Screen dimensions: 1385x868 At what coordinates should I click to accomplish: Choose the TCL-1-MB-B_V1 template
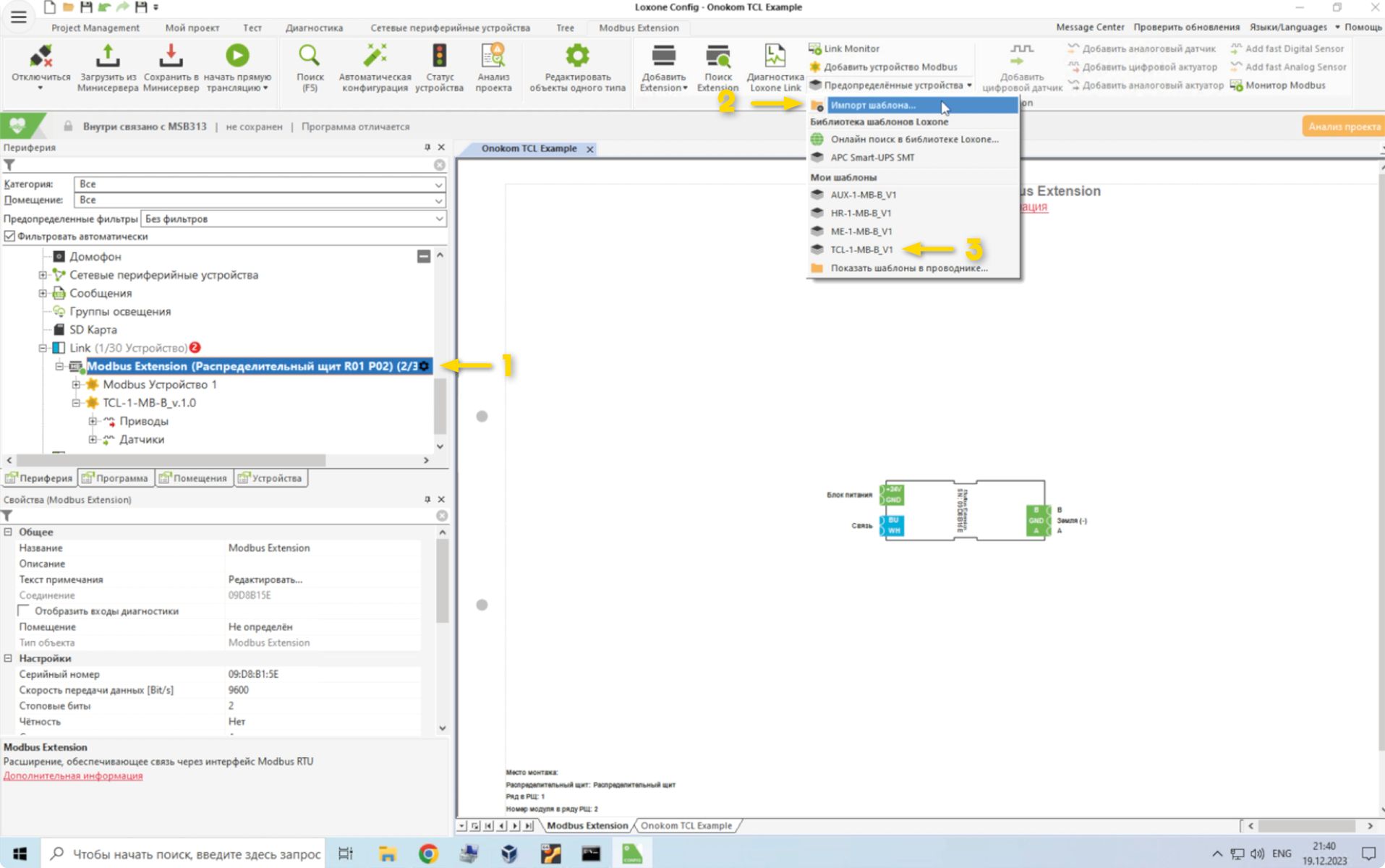click(861, 250)
